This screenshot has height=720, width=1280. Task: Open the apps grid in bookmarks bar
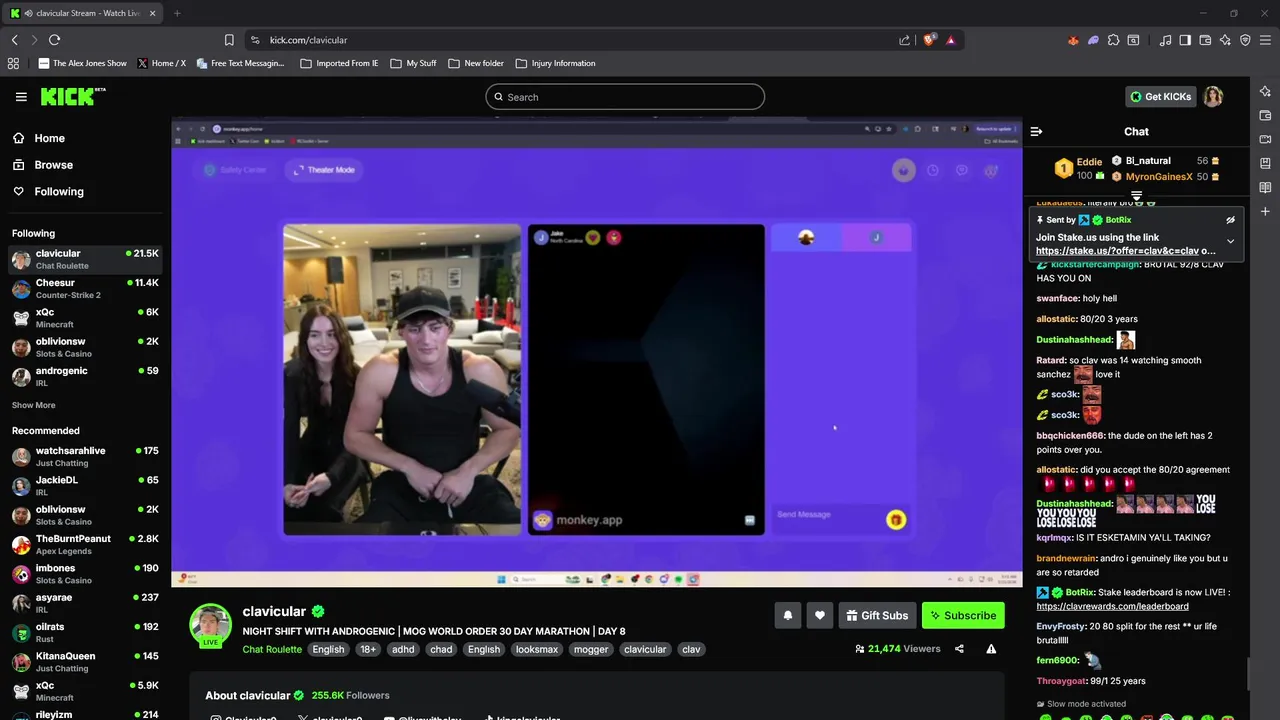pos(13,63)
